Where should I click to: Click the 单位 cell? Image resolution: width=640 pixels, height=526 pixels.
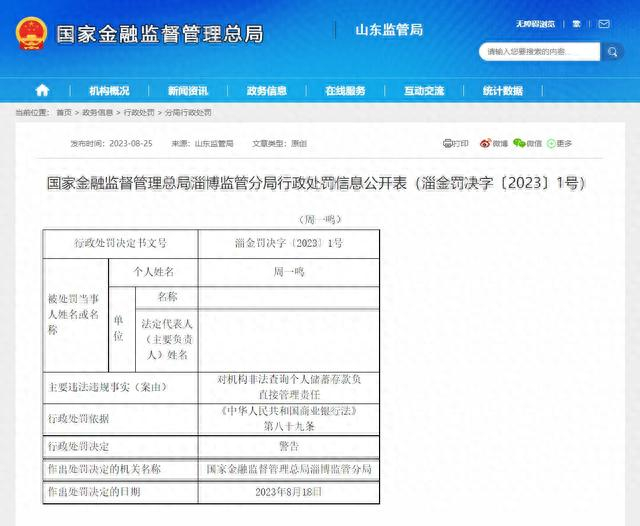[x=122, y=329]
